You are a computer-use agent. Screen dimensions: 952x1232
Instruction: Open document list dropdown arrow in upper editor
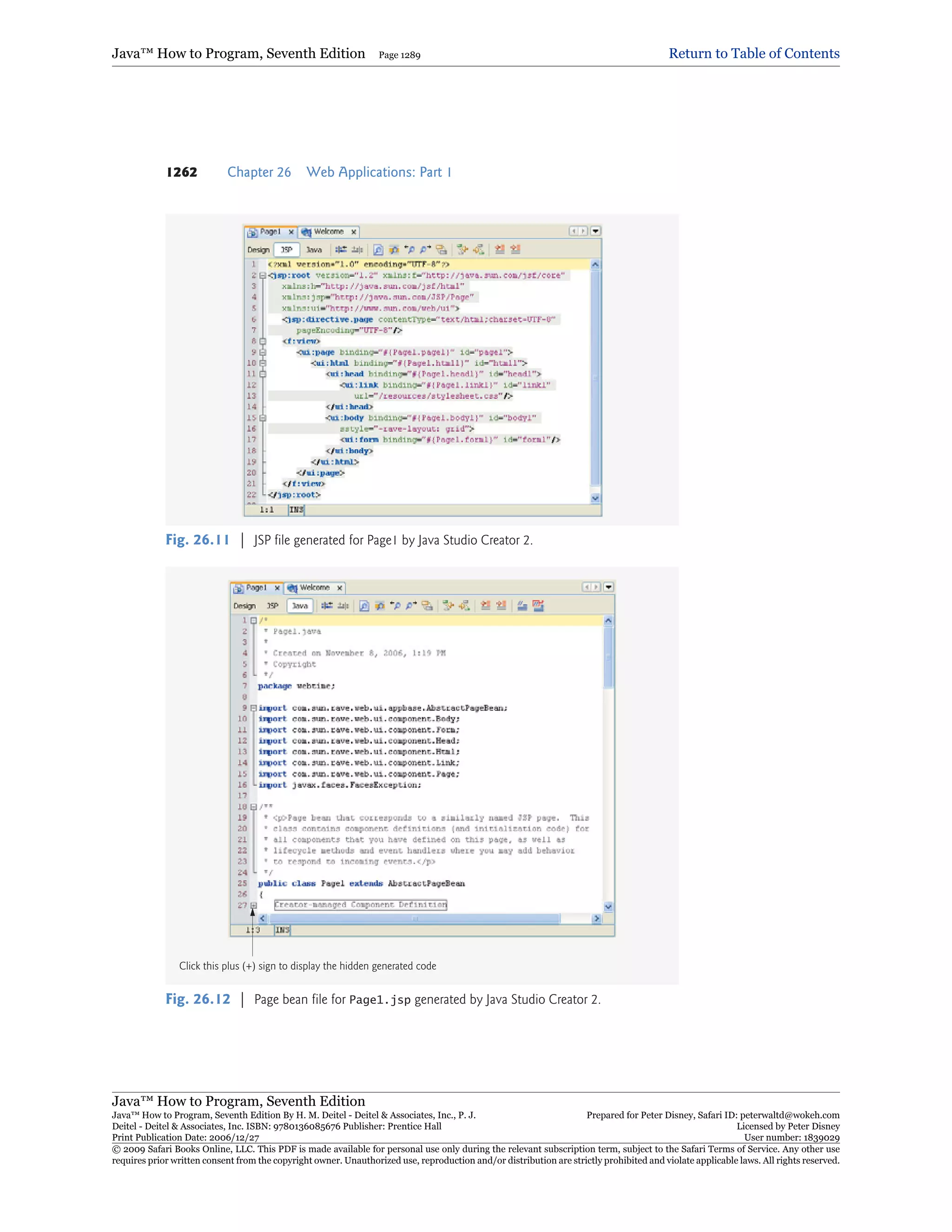click(x=595, y=231)
